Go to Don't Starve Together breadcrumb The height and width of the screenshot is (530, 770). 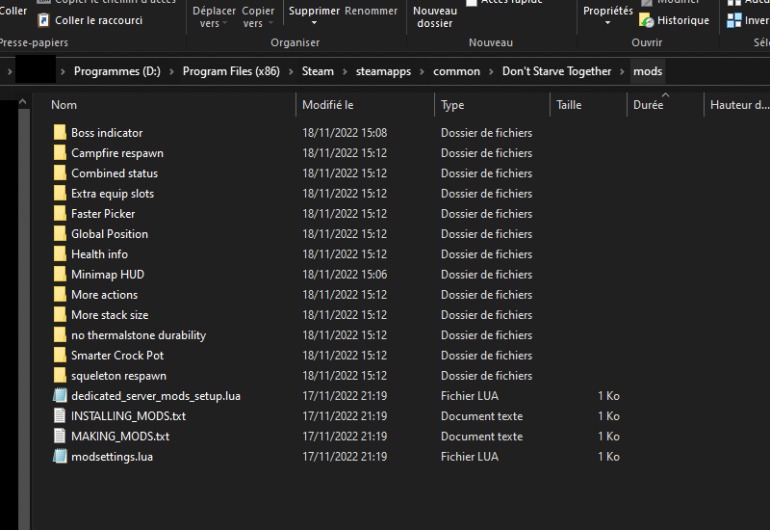[556, 72]
